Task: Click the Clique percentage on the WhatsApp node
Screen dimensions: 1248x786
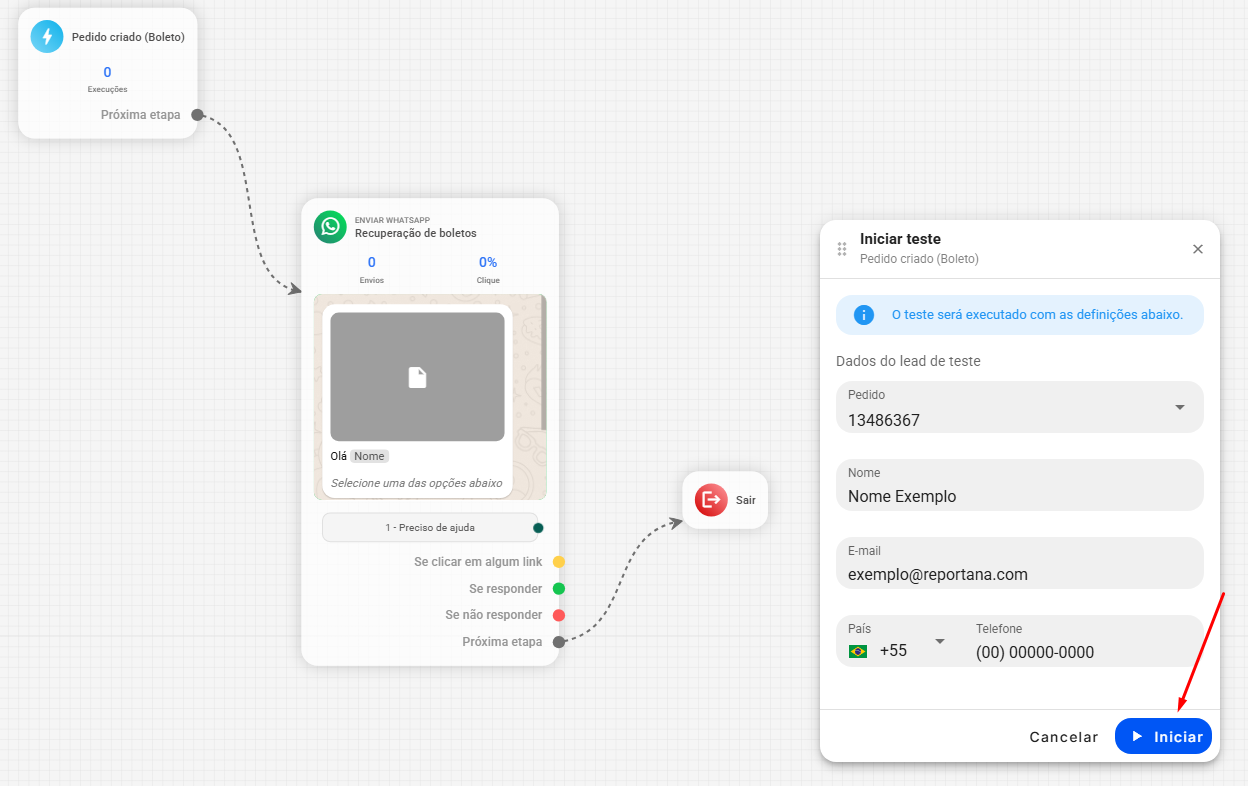Action: click(488, 263)
